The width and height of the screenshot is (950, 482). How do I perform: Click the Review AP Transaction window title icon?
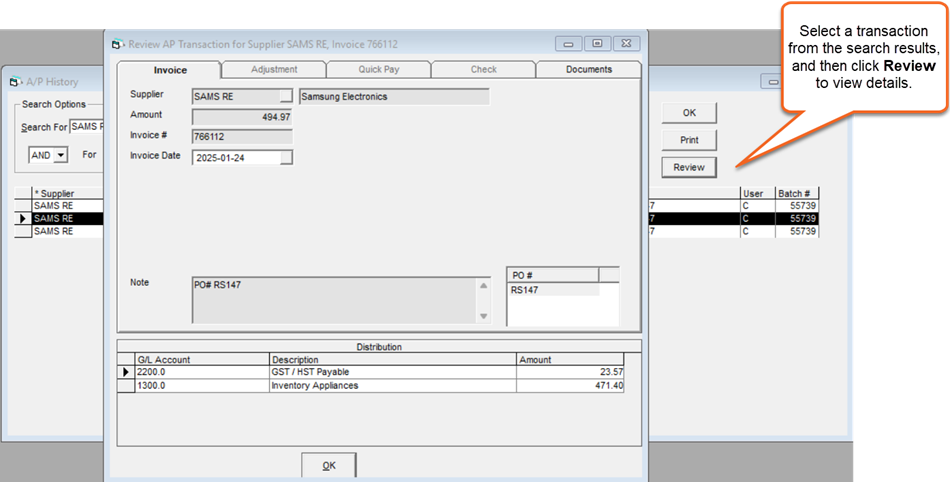click(x=118, y=44)
